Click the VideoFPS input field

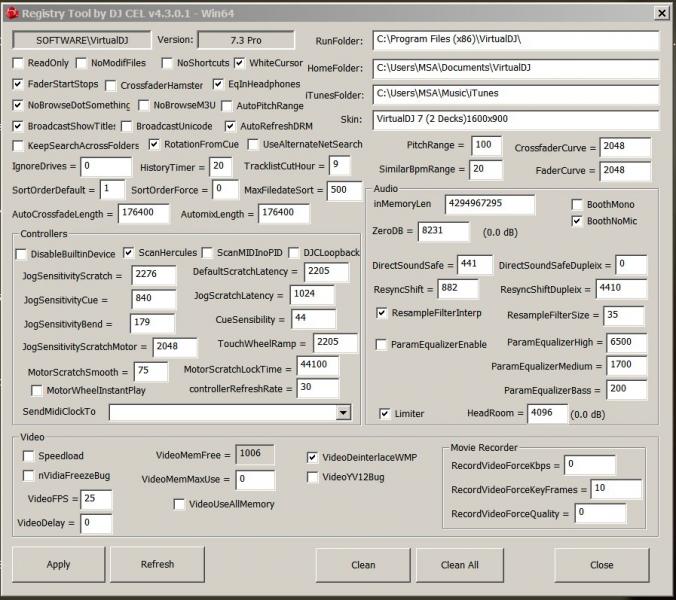tap(96, 500)
